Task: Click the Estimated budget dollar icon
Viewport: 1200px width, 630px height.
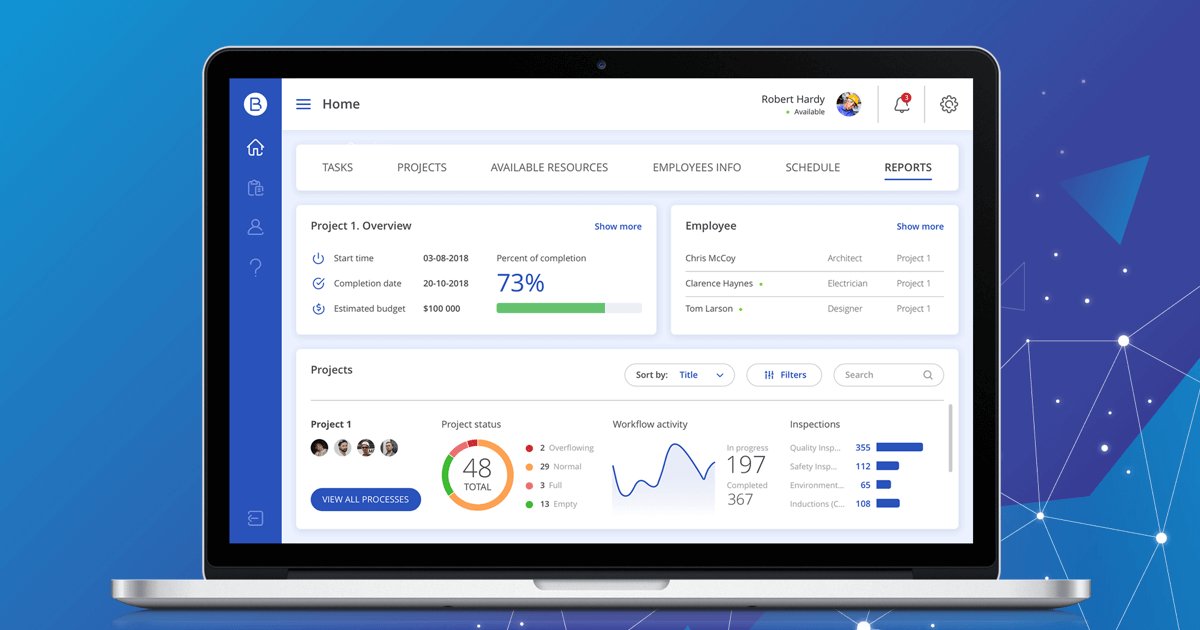Action: (x=318, y=309)
